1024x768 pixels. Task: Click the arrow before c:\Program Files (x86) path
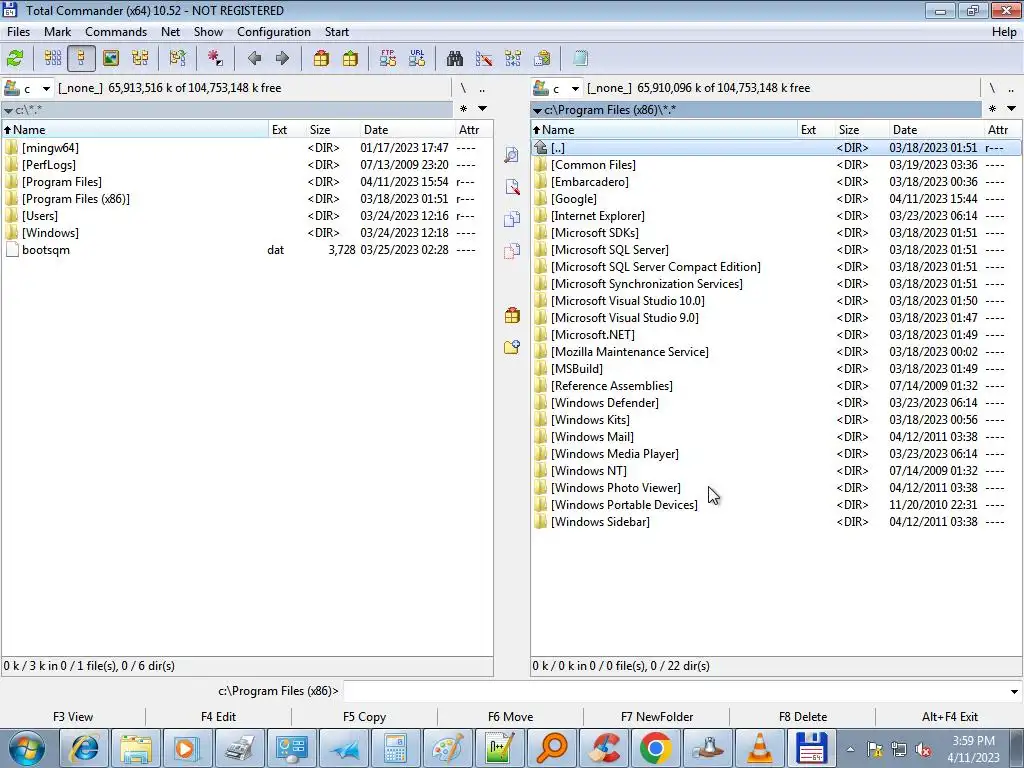click(537, 110)
